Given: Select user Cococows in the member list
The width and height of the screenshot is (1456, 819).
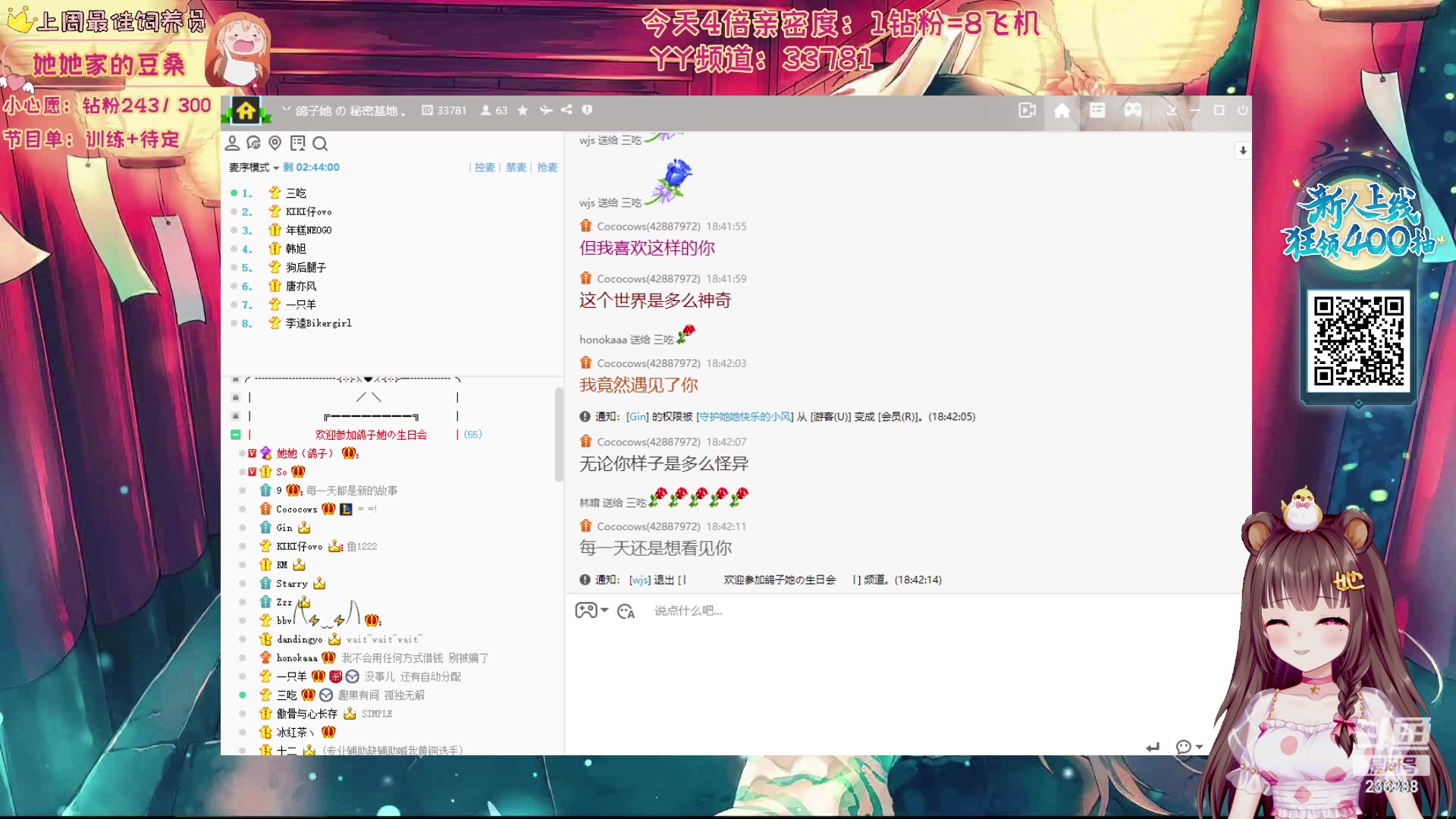Looking at the screenshot, I should click(x=297, y=509).
